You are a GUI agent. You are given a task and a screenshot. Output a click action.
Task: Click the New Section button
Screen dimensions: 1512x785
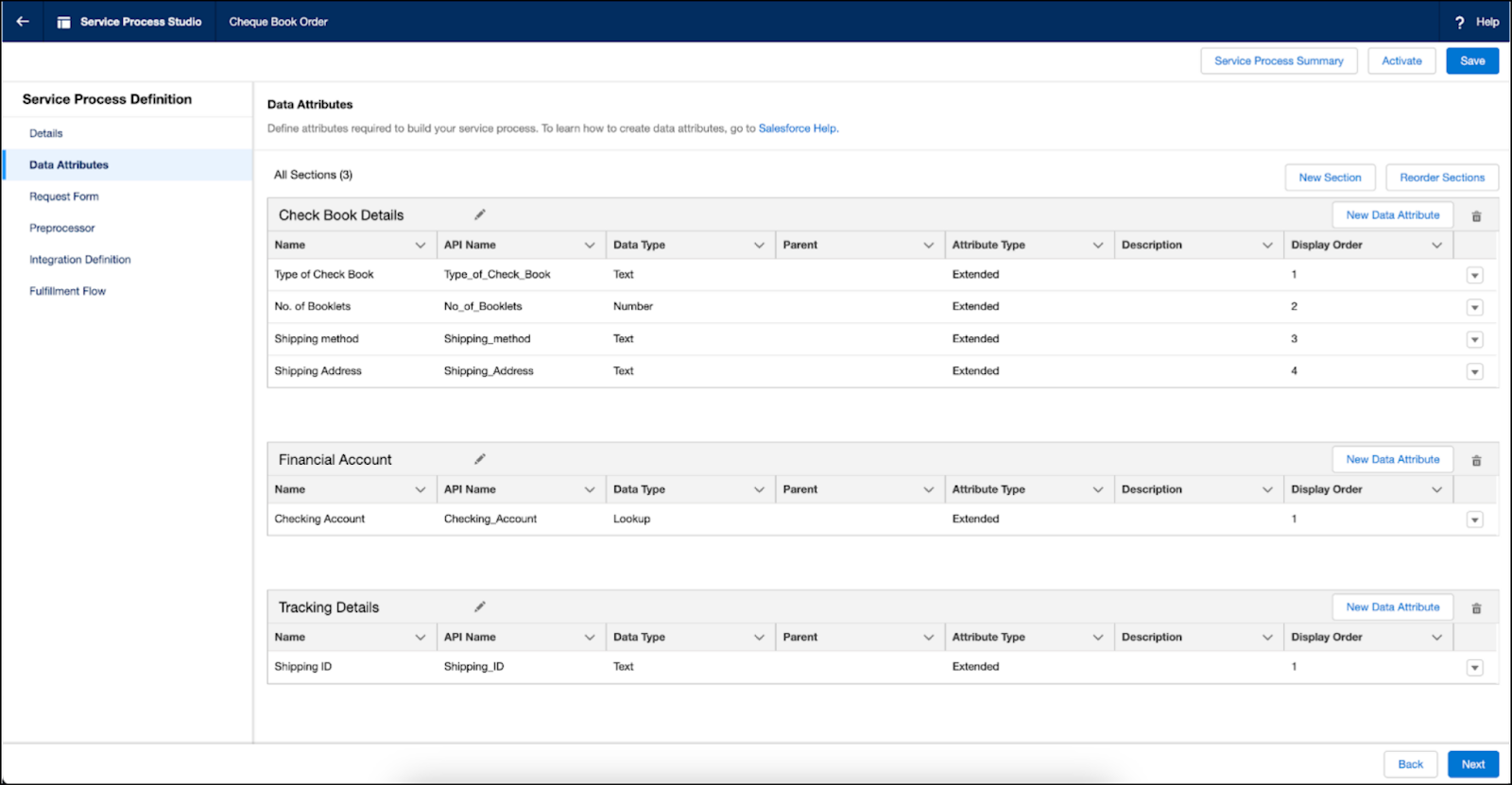(1330, 178)
